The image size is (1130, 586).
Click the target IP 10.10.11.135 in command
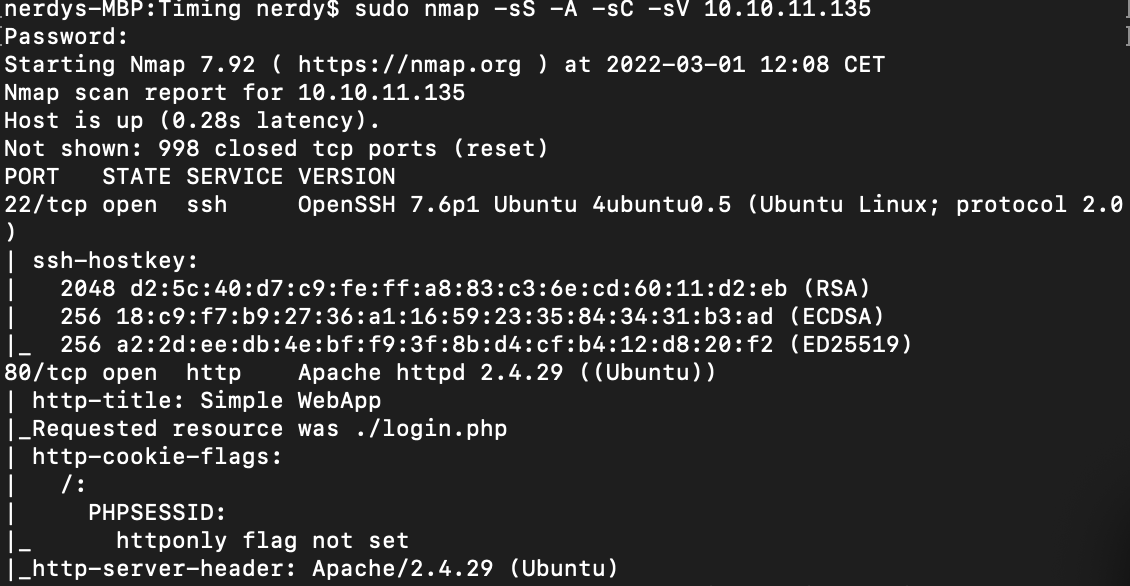point(787,9)
